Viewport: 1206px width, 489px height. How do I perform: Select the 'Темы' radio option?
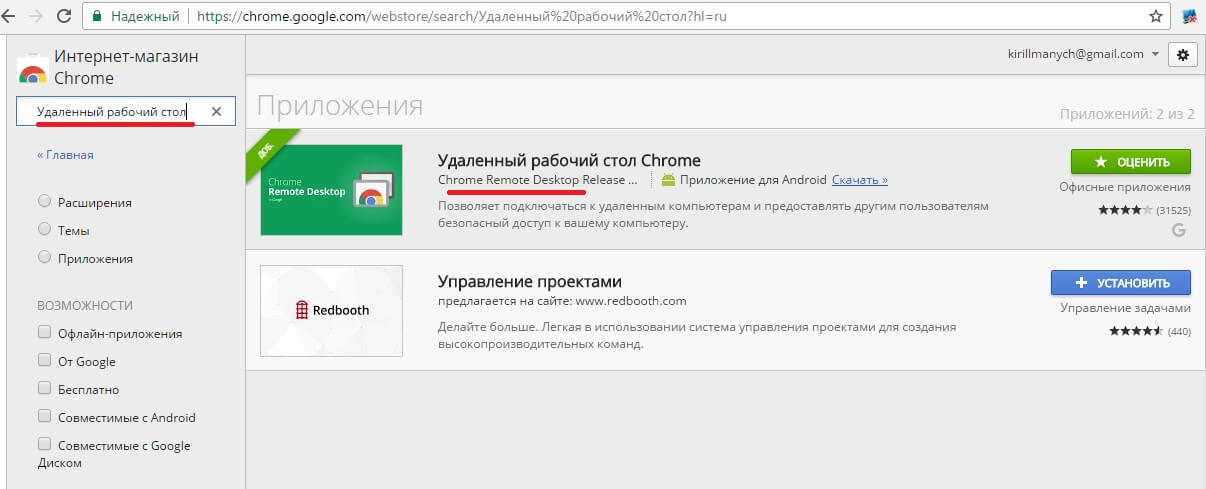(x=44, y=229)
